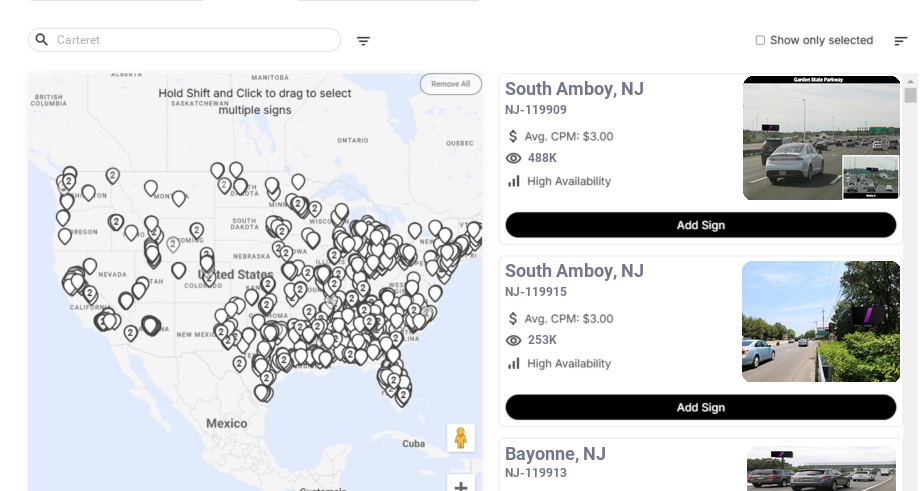Open the Bayonne, NJ listing title

click(x=555, y=454)
